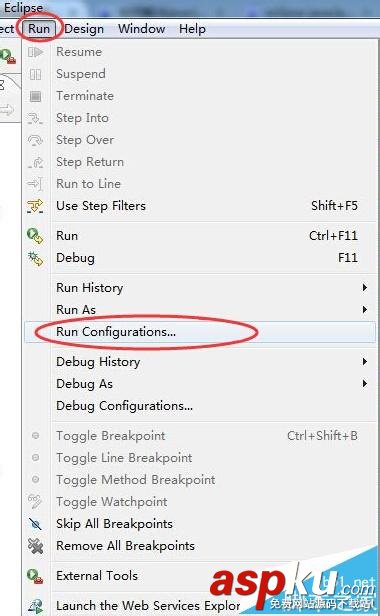The height and width of the screenshot is (616, 380).
Task: Click the Skip All Breakpoints icon
Action: tap(35, 524)
